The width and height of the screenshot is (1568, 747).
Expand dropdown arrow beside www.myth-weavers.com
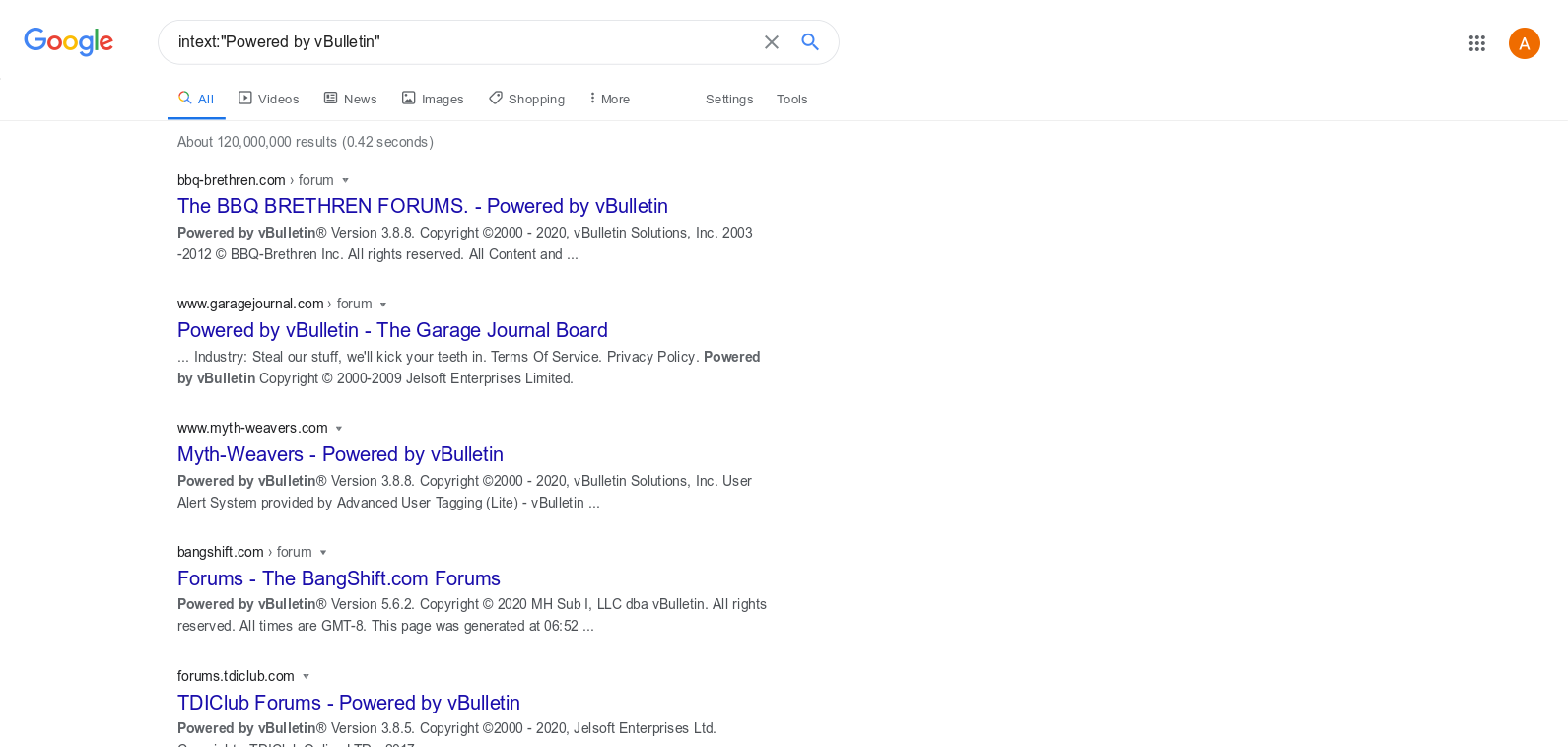pos(339,429)
